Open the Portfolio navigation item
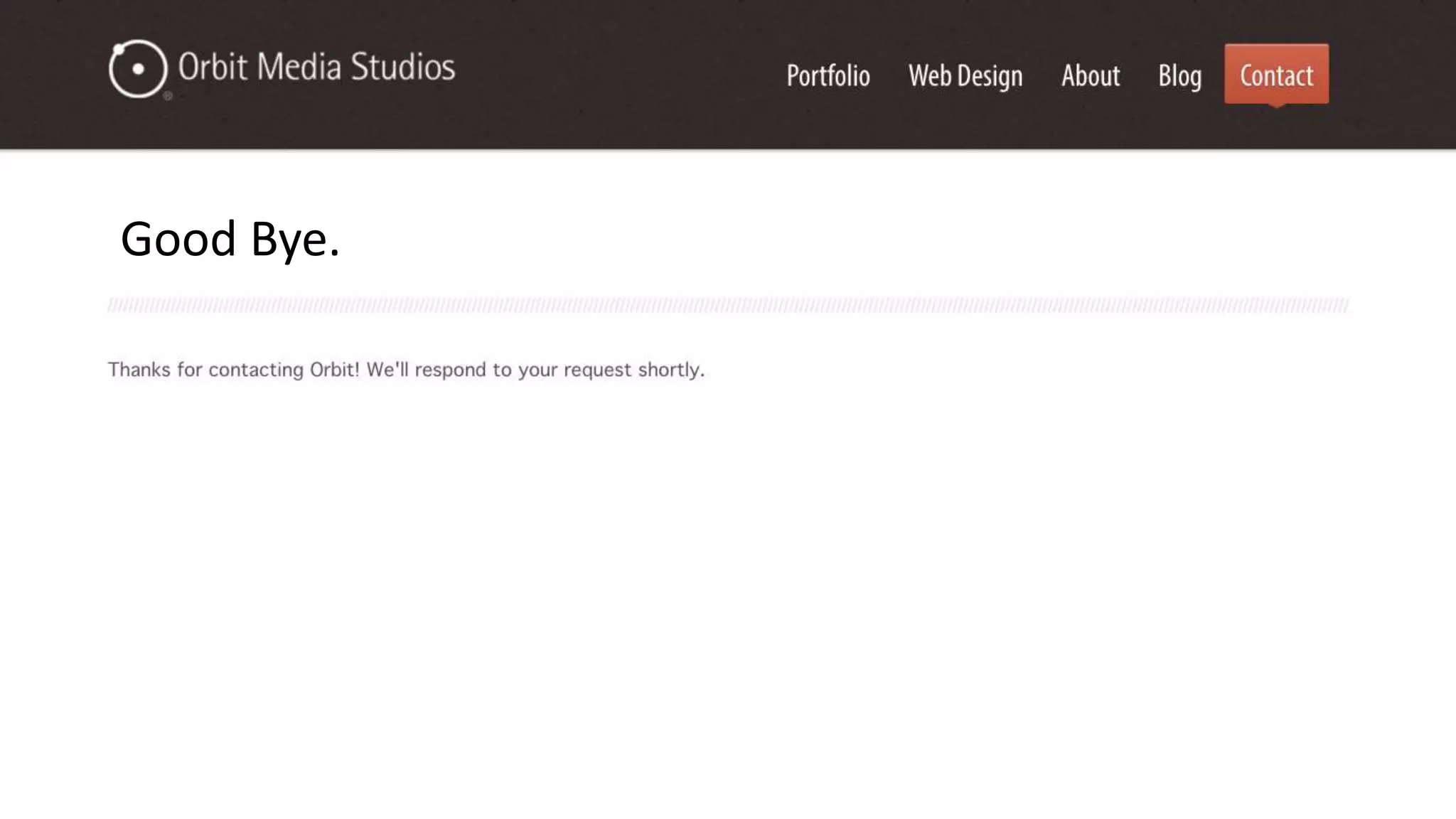The height and width of the screenshot is (819, 1456). point(828,76)
